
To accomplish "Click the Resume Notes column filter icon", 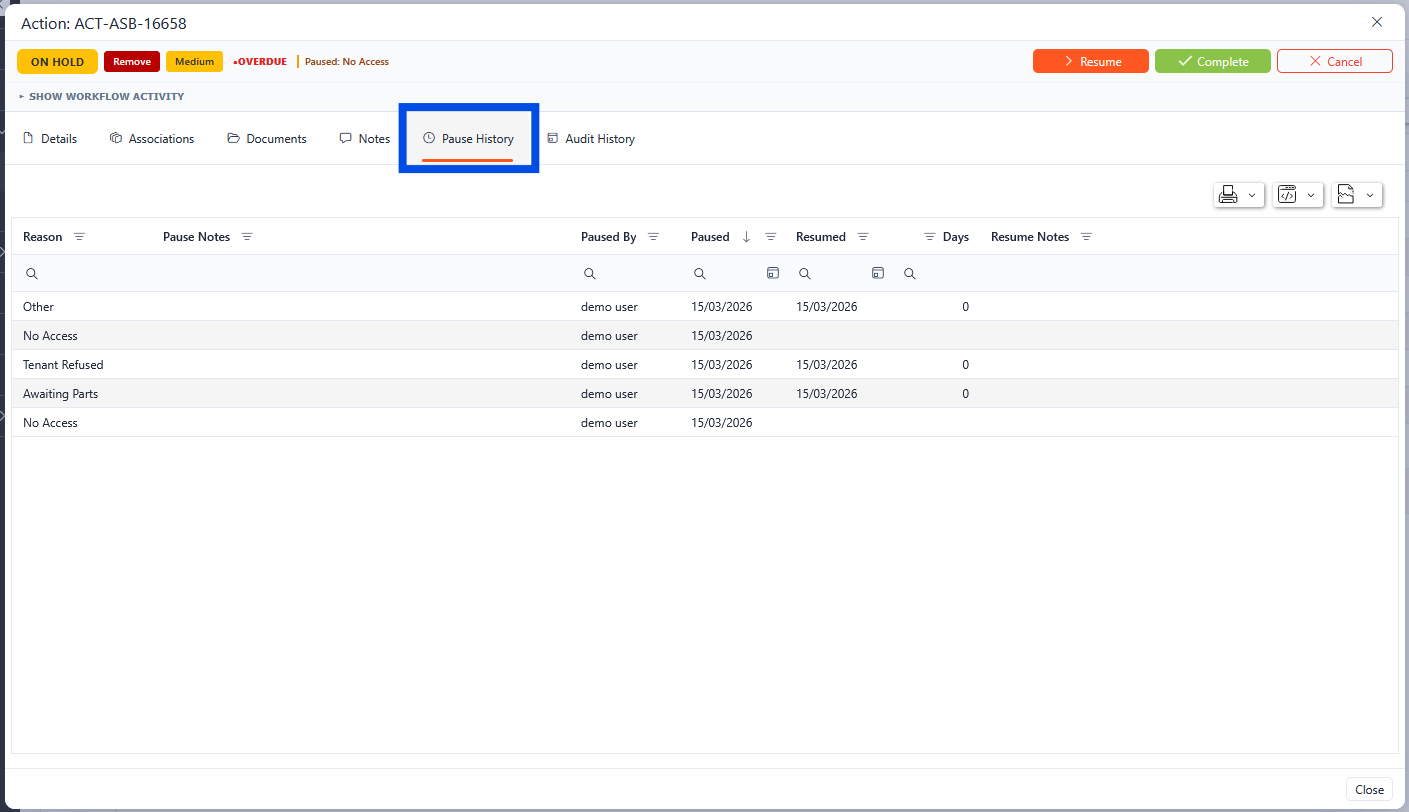I will click(1086, 237).
